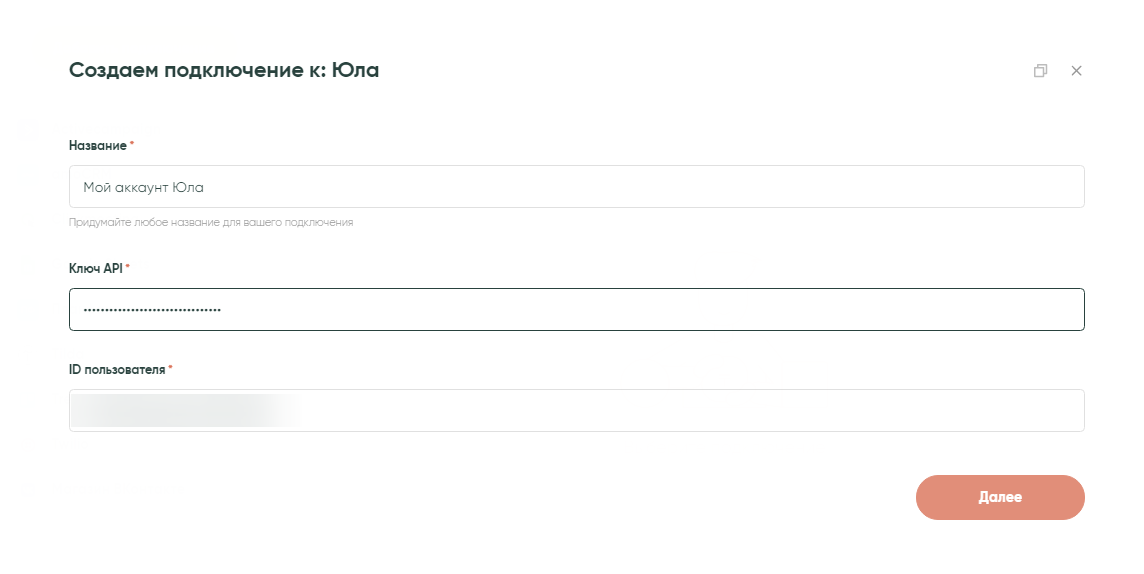Screen dimensions: 1144x574
Task: Click the hint text under Название
Action: (x=210, y=223)
